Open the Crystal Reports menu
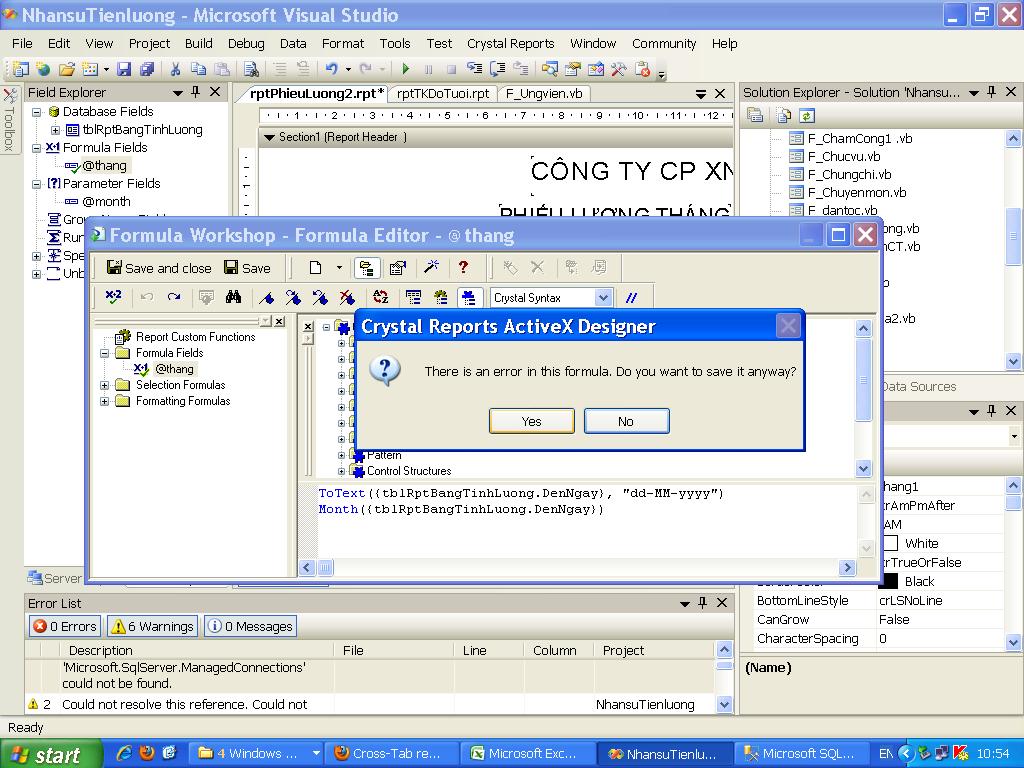This screenshot has height=768, width=1024. [511, 43]
